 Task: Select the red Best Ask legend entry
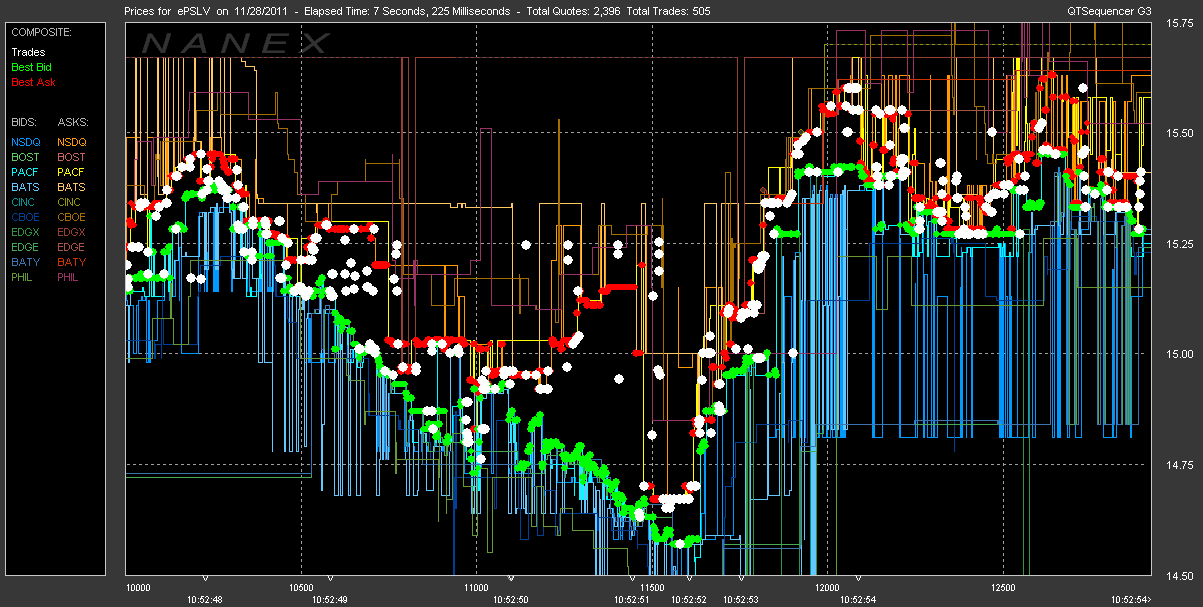[32, 81]
